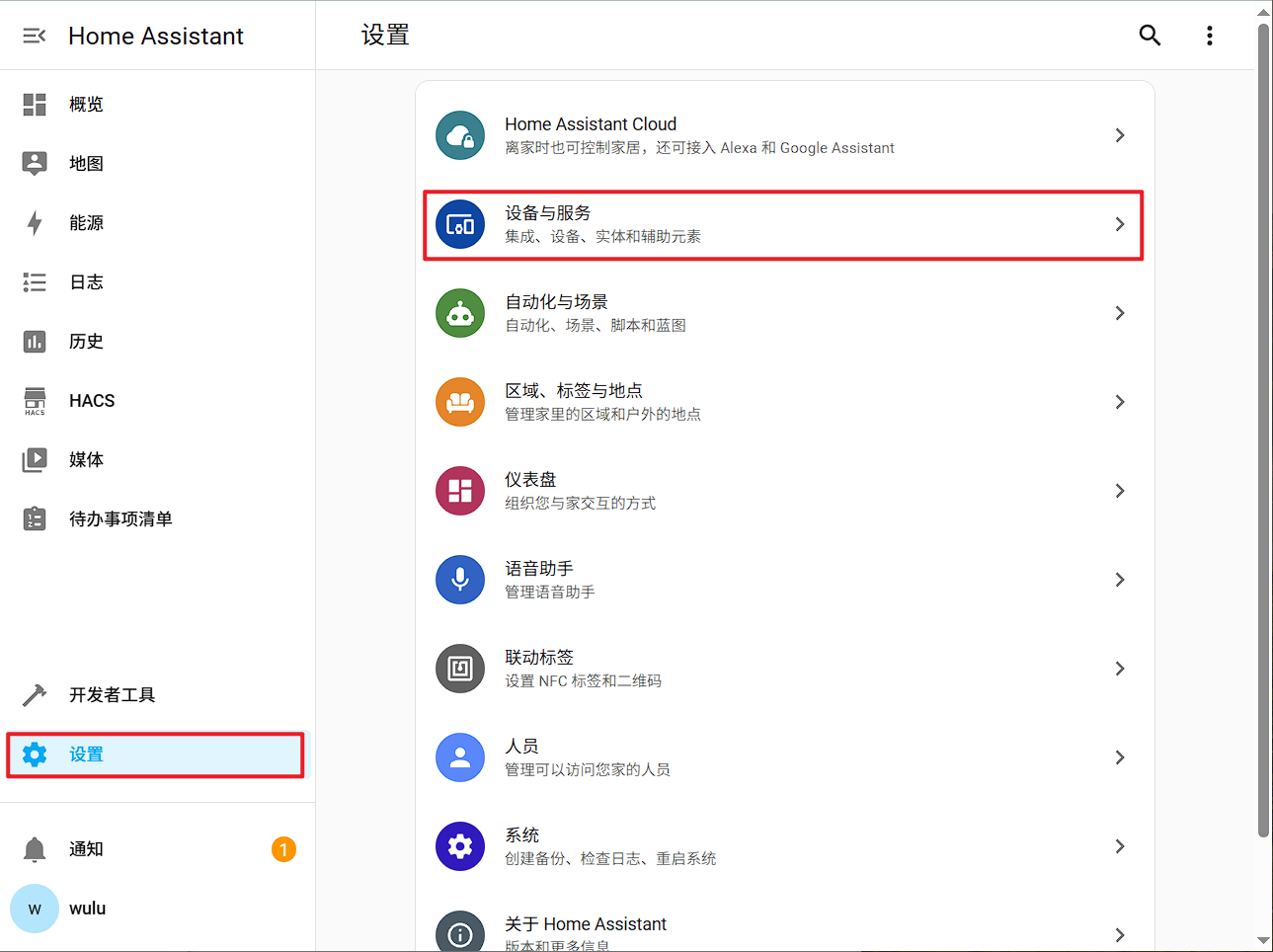Select the HACS sidebar label
Viewport: 1273px width, 952px height.
point(92,401)
